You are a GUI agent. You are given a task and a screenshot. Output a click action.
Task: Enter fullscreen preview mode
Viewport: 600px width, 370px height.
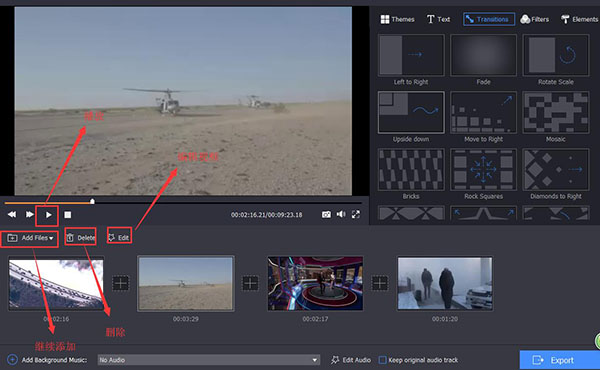[356, 214]
